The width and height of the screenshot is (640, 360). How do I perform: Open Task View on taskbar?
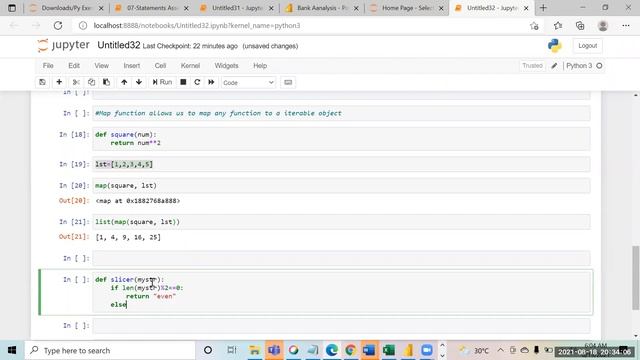click(231, 350)
